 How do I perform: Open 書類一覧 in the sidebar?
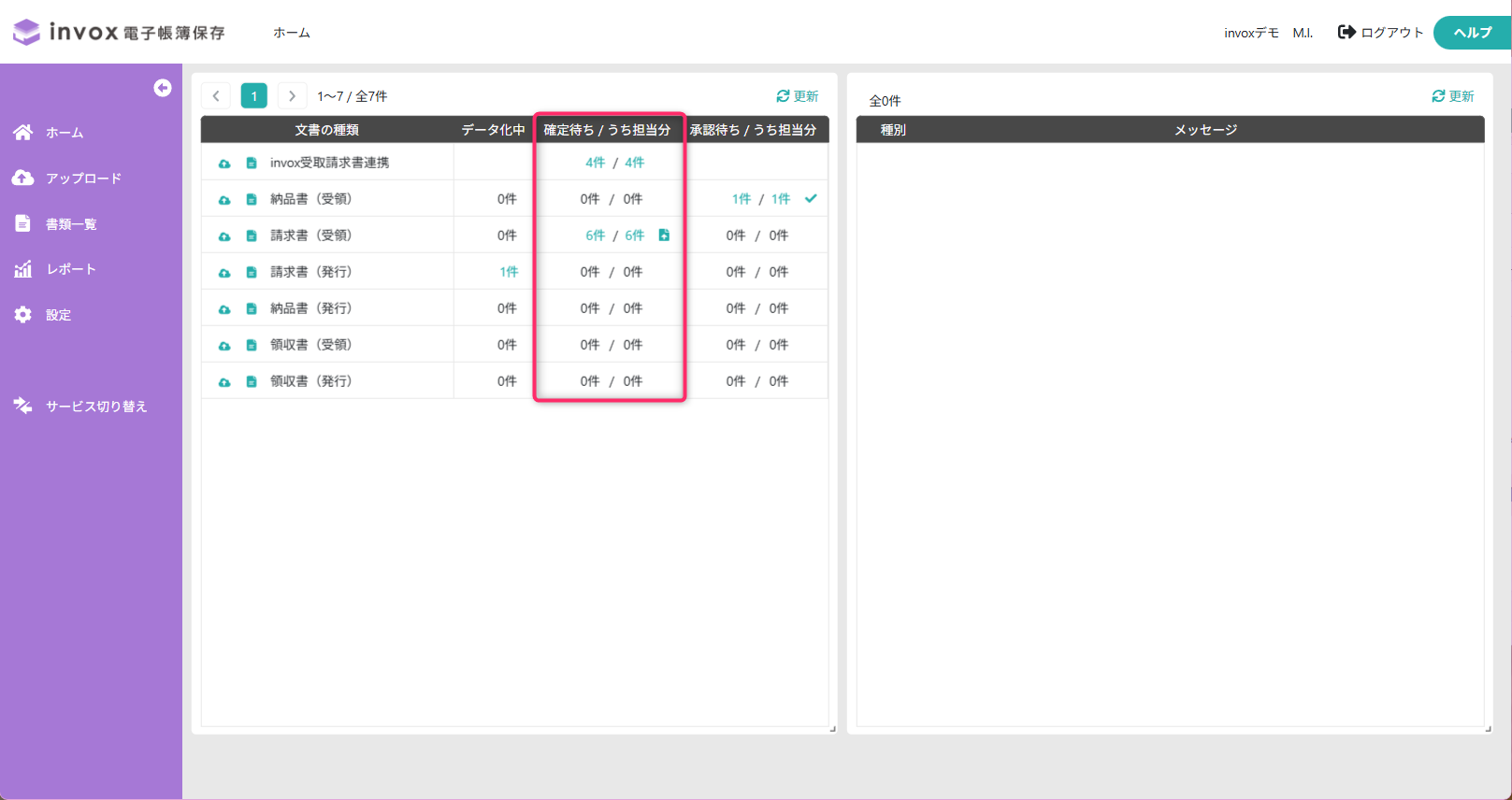(55, 224)
